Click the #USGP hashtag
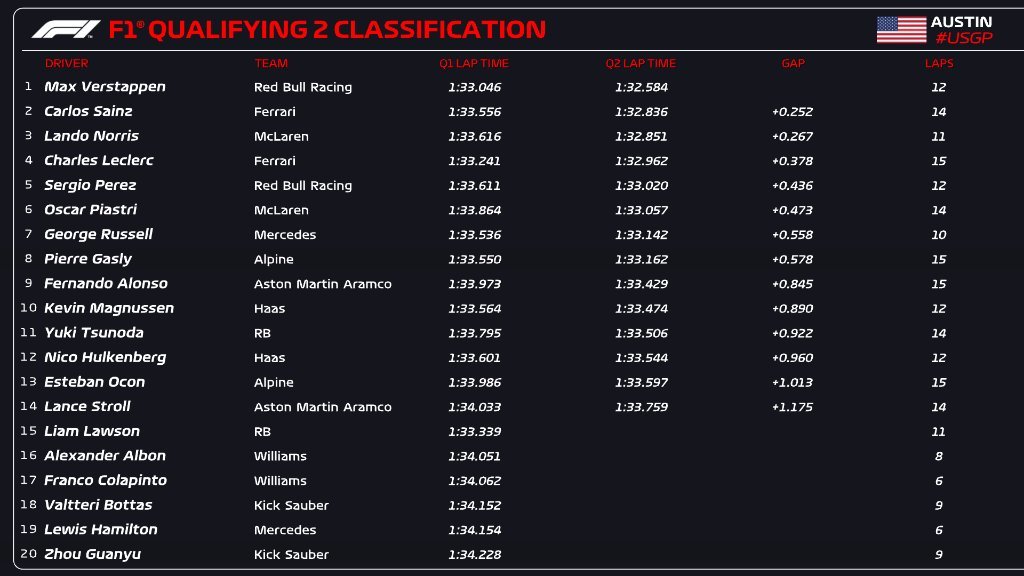Screen dimensions: 1024x576 961,38
